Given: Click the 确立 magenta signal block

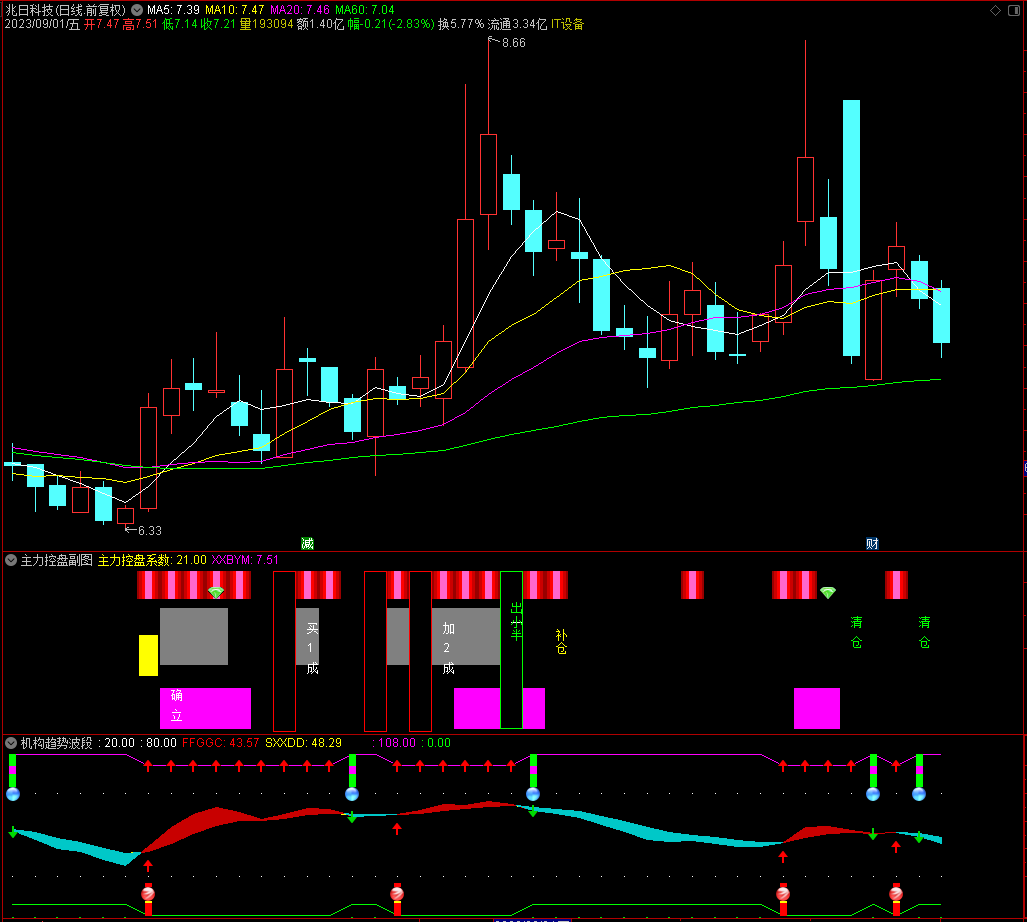Looking at the screenshot, I should click(x=206, y=708).
